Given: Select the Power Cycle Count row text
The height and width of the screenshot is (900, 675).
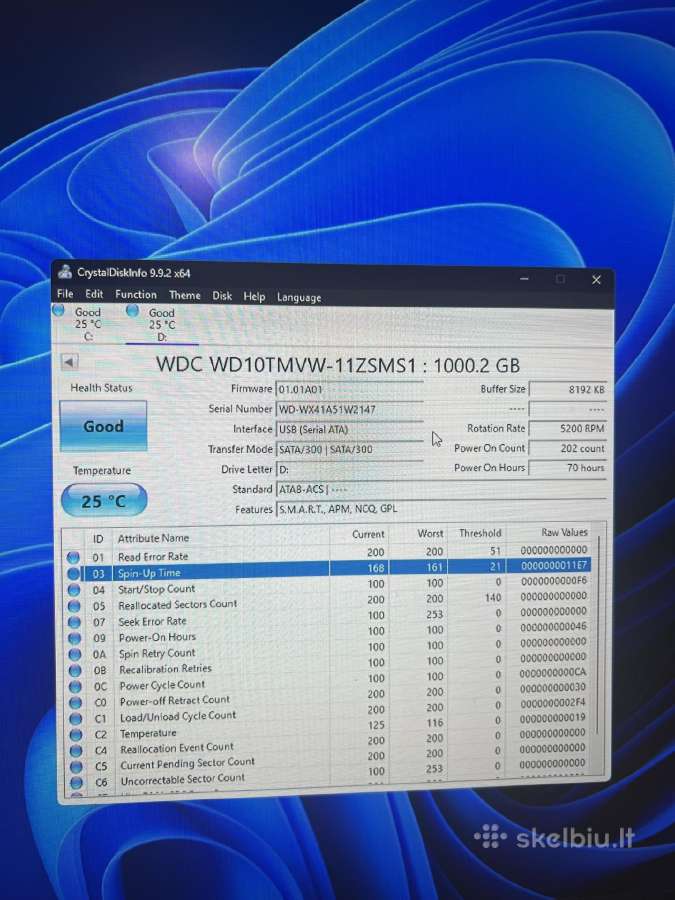Looking at the screenshot, I should 162,685.
